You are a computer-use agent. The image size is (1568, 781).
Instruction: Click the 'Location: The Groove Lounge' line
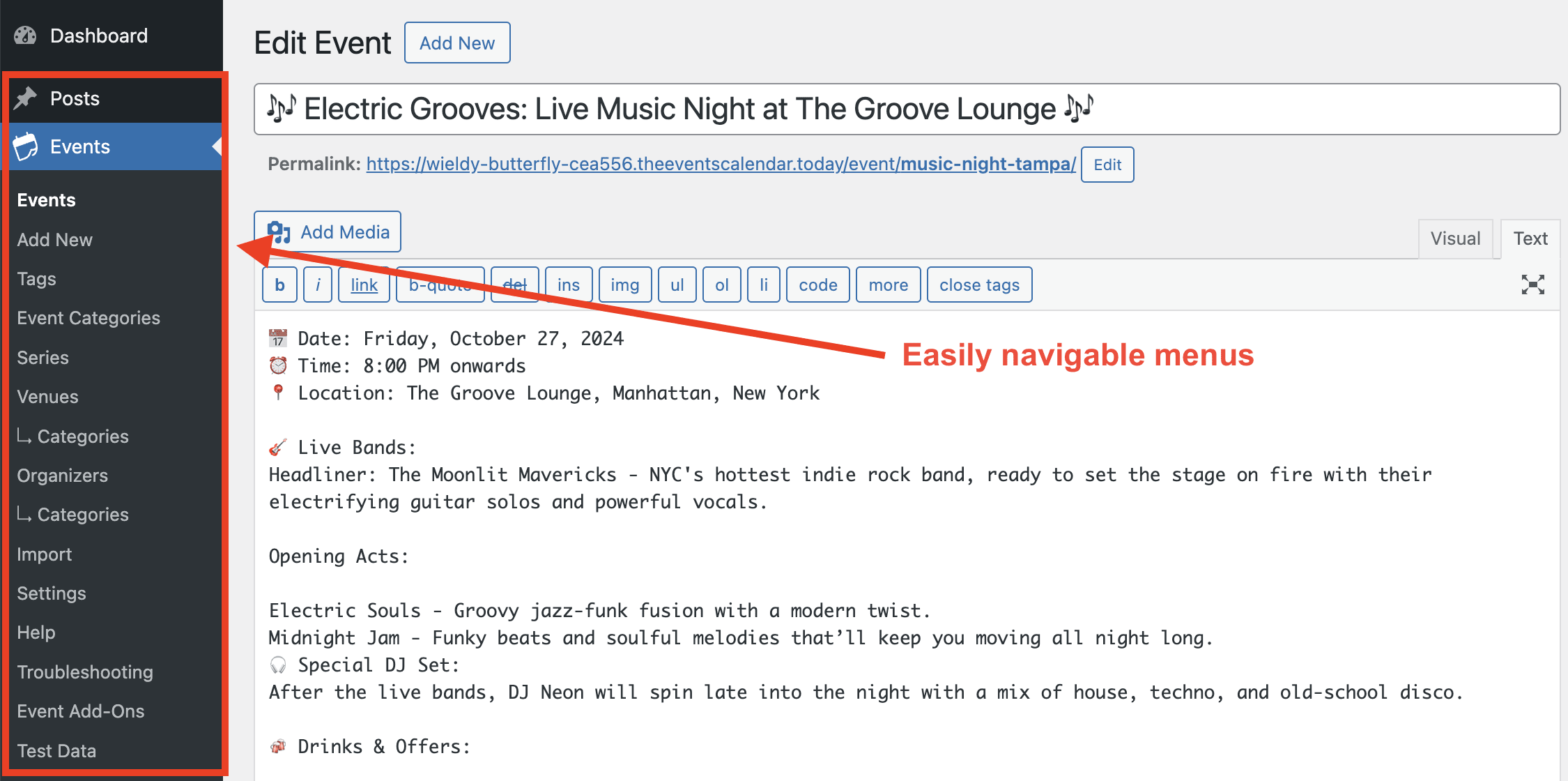544,393
